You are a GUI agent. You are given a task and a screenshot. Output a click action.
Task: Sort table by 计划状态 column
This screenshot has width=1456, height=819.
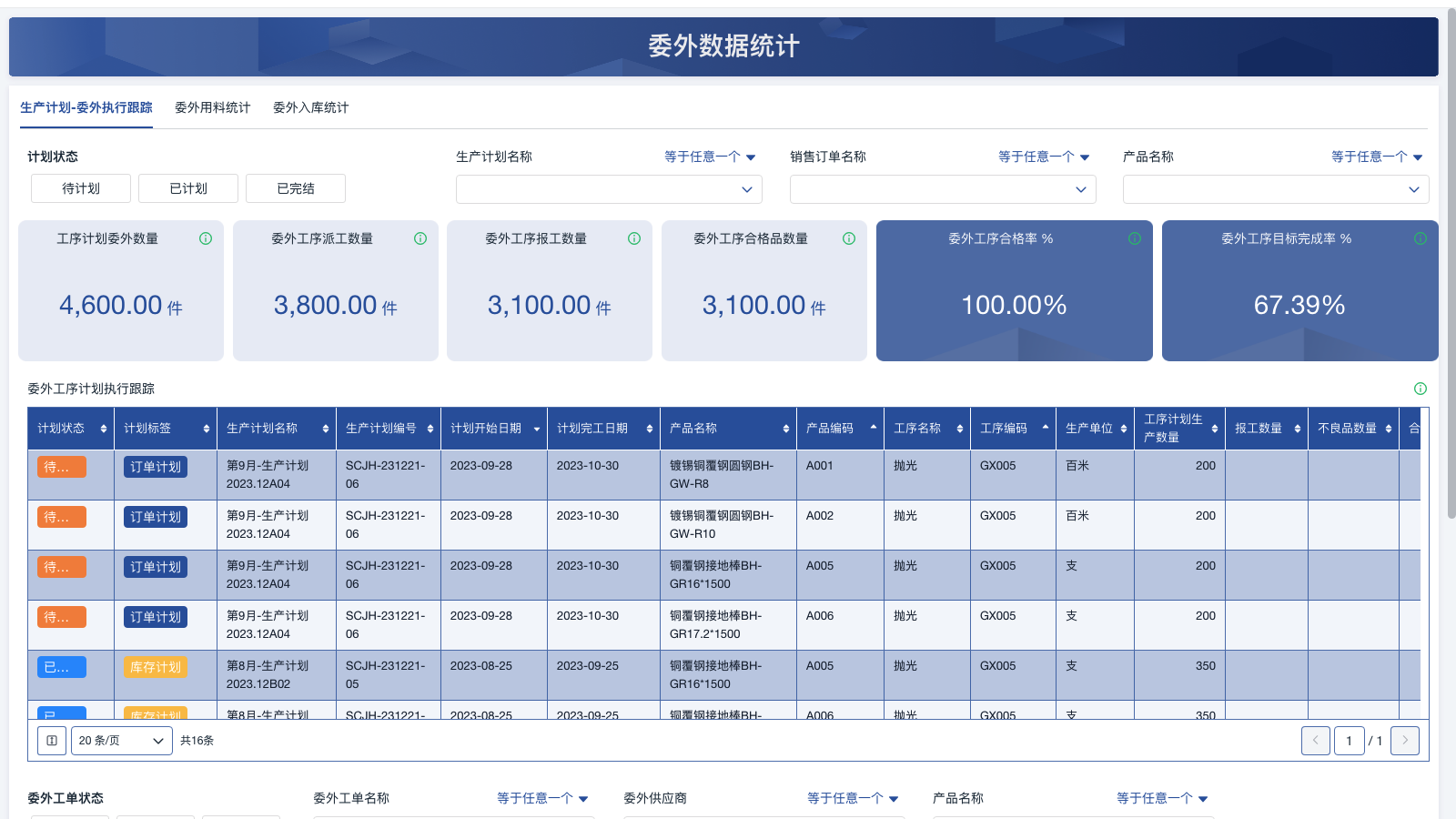tap(103, 429)
